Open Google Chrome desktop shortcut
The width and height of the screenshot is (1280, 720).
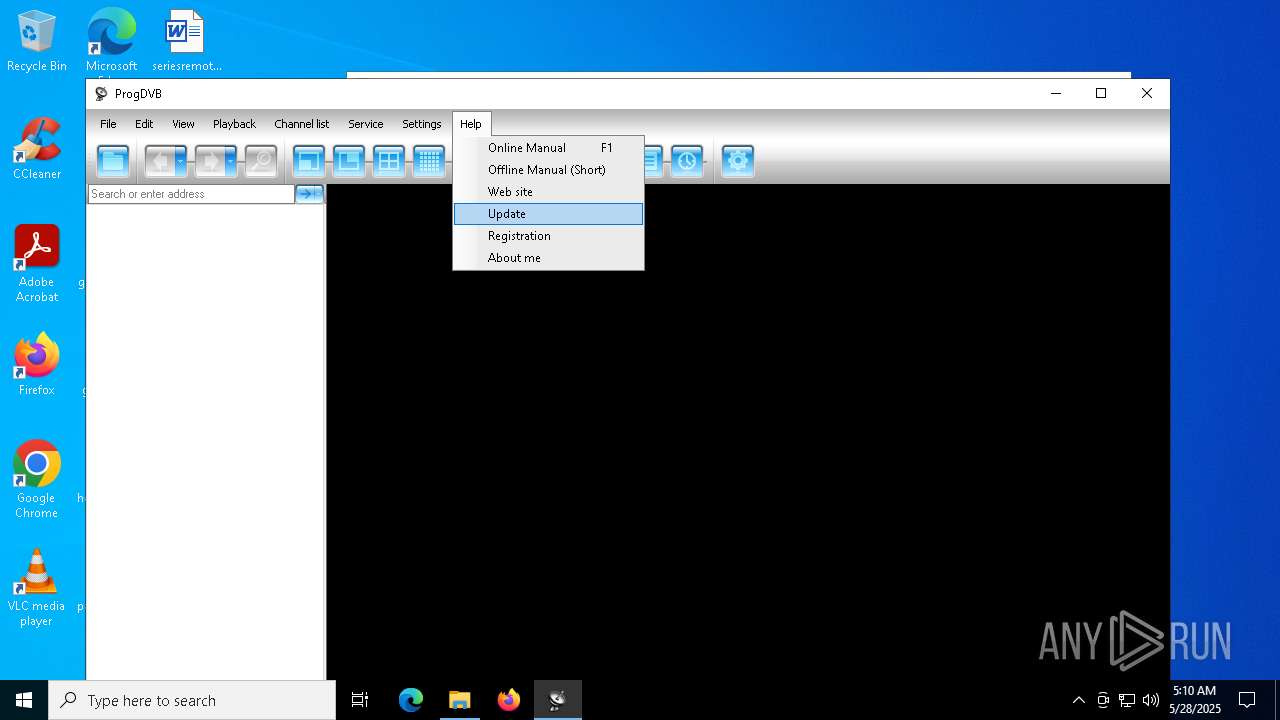pyautogui.click(x=37, y=480)
